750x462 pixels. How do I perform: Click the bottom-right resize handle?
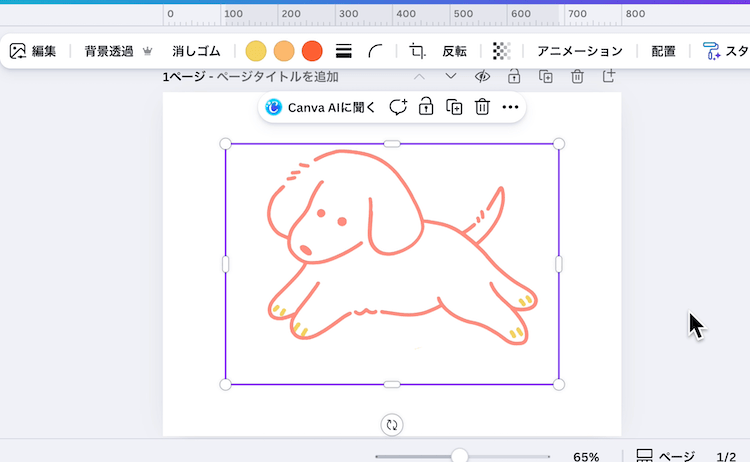559,385
